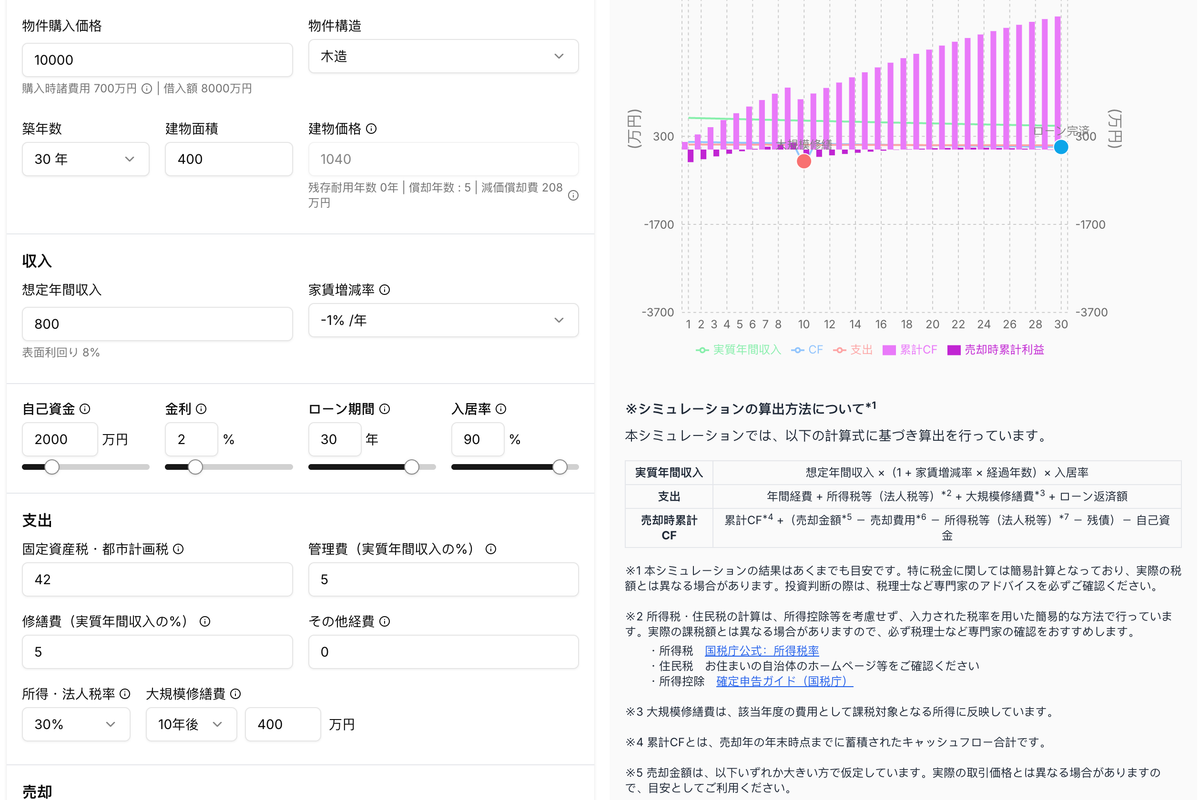The height and width of the screenshot is (800, 1200).
Task: Click 入居率 number field with 90
Action: coord(478,439)
